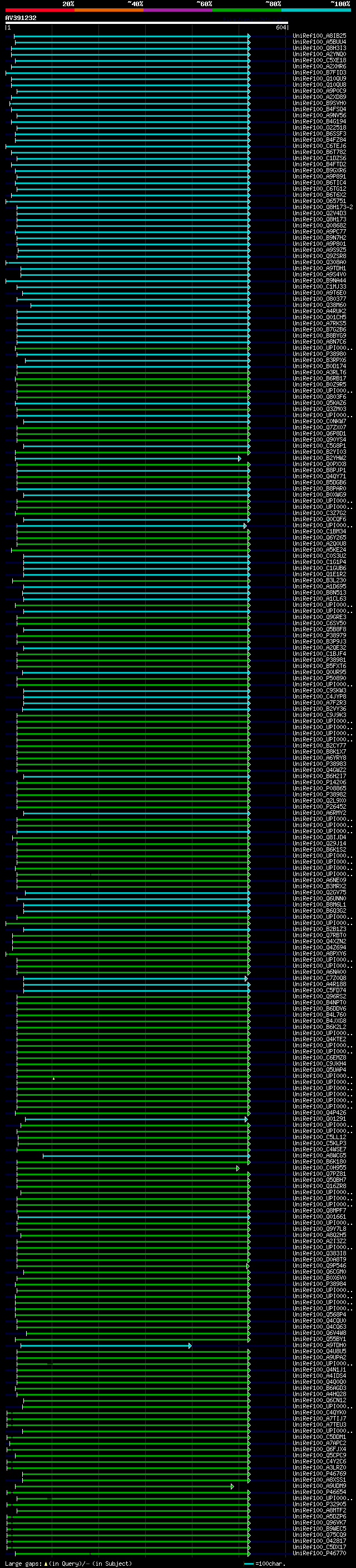Select hit label UniRef100_B4G194
This screenshot has height=1568, width=356.
click(x=319, y=121)
